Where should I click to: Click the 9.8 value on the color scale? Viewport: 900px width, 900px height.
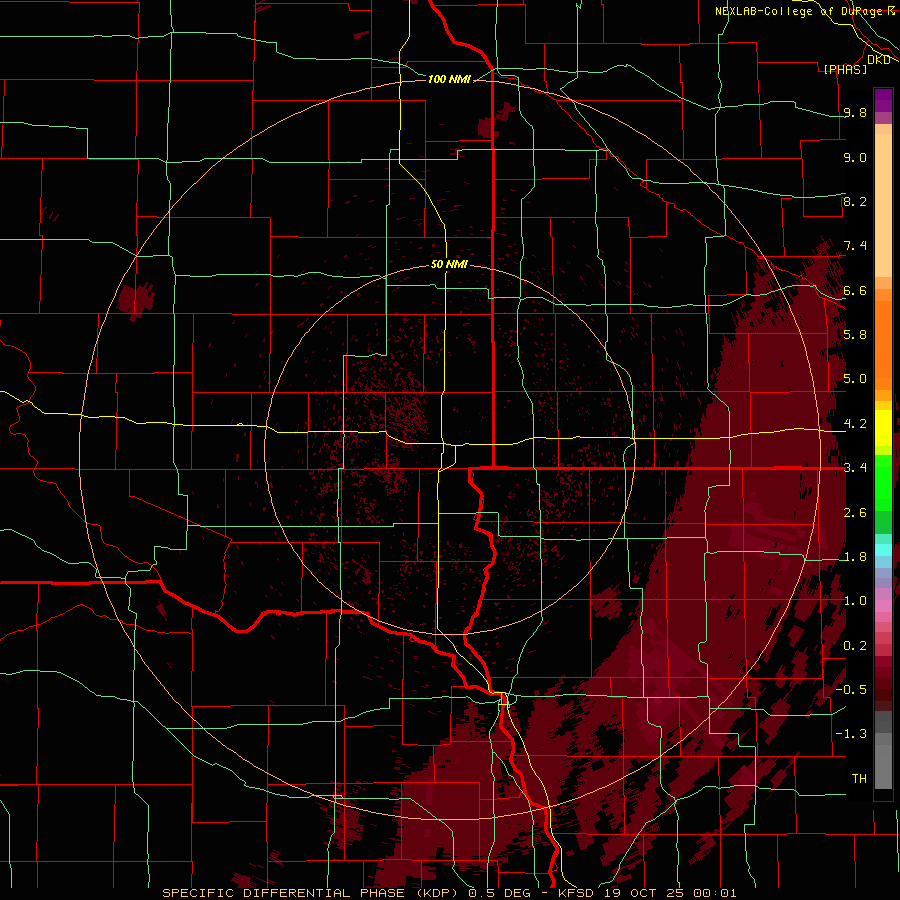pyautogui.click(x=855, y=112)
